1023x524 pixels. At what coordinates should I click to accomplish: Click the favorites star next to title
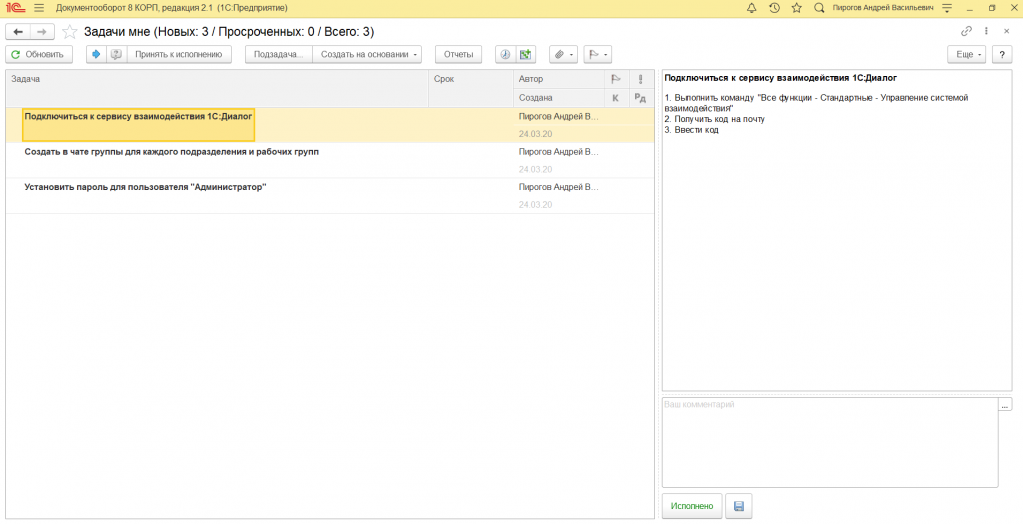tap(69, 32)
